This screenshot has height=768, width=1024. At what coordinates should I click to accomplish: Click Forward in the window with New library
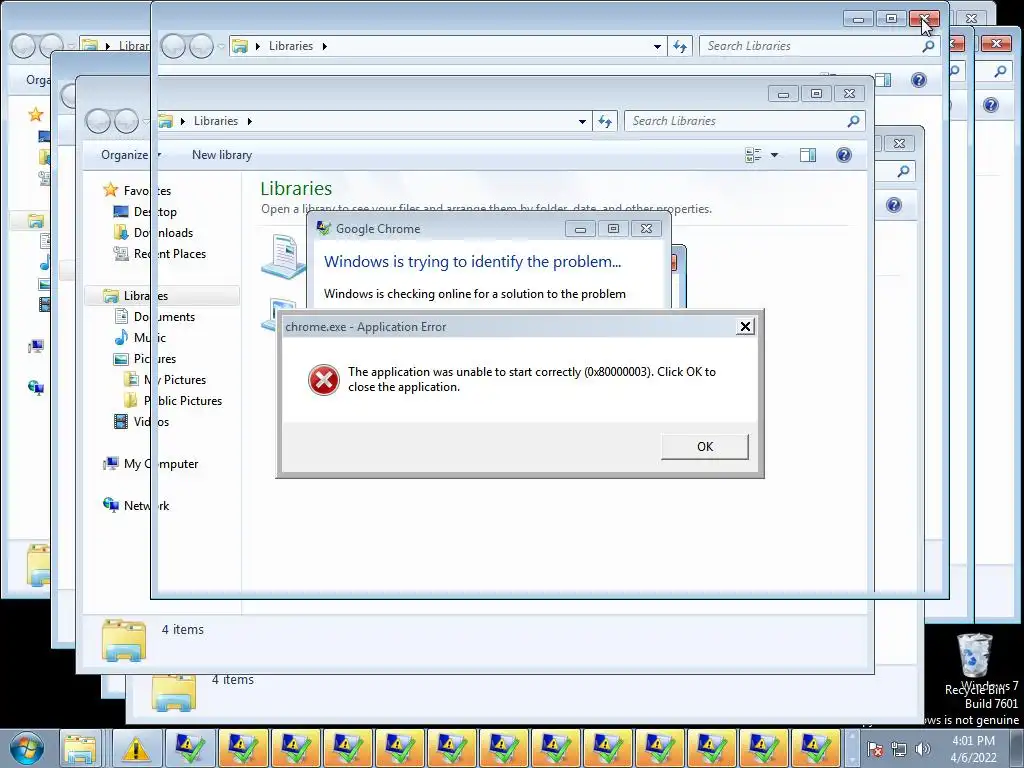coord(126,121)
